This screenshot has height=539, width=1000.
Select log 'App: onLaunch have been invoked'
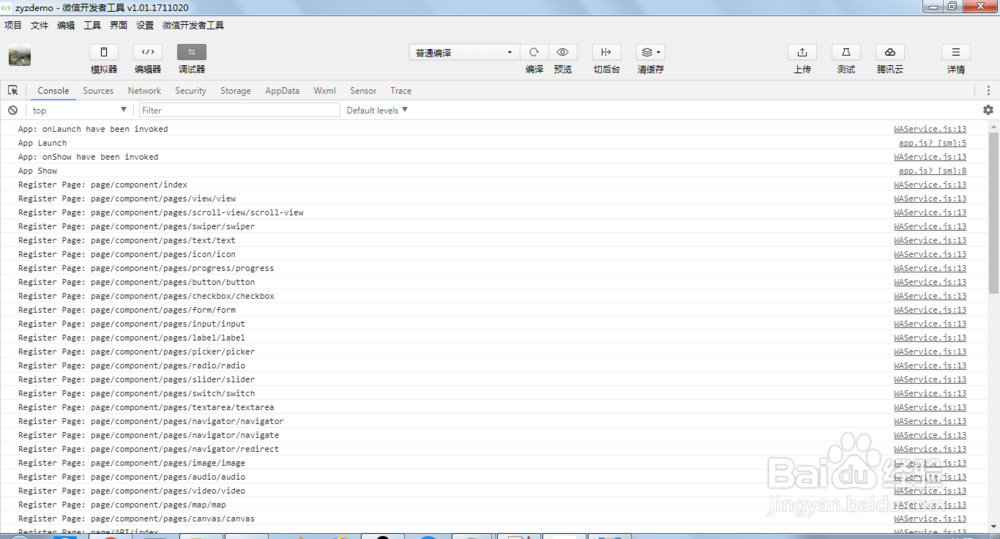tap(93, 129)
